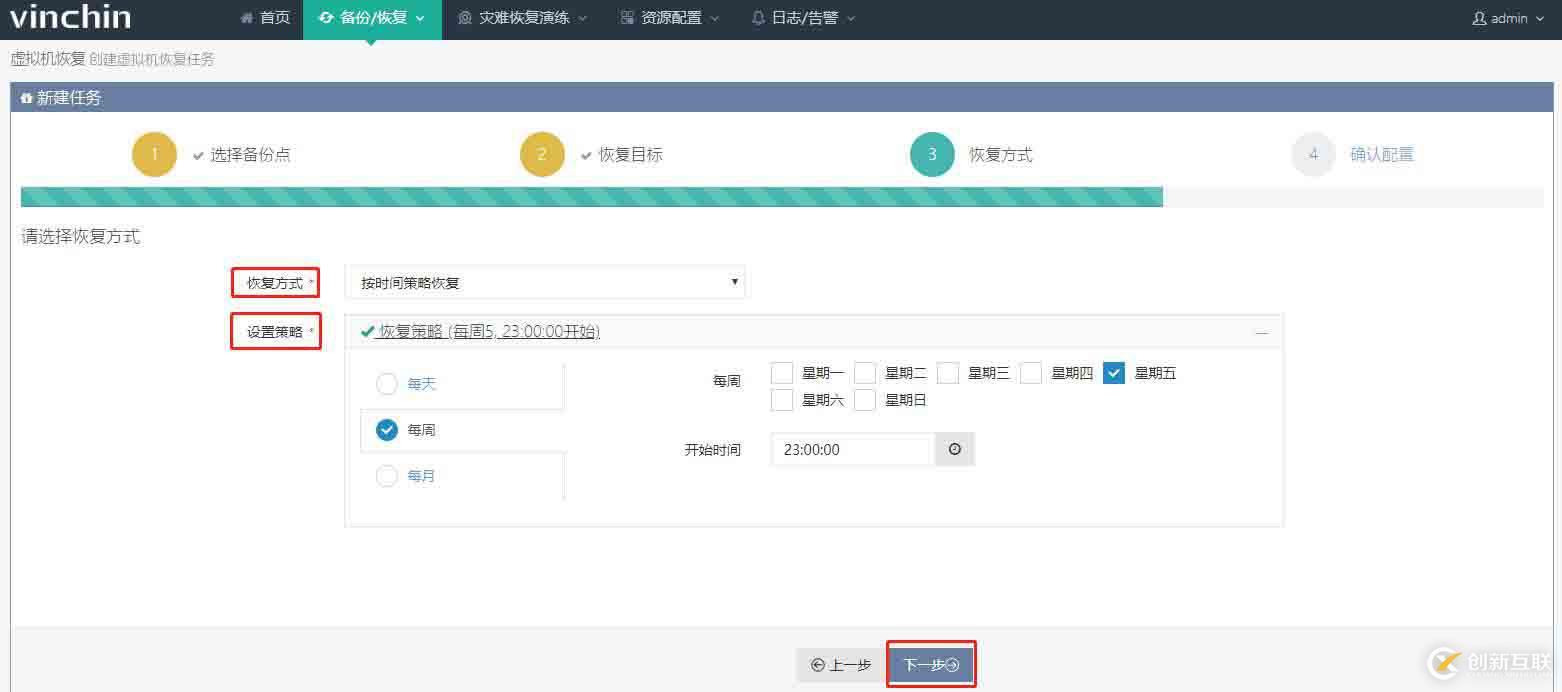Go to step 2 恢复目标
Image resolution: width=1562 pixels, height=692 pixels.
point(542,154)
